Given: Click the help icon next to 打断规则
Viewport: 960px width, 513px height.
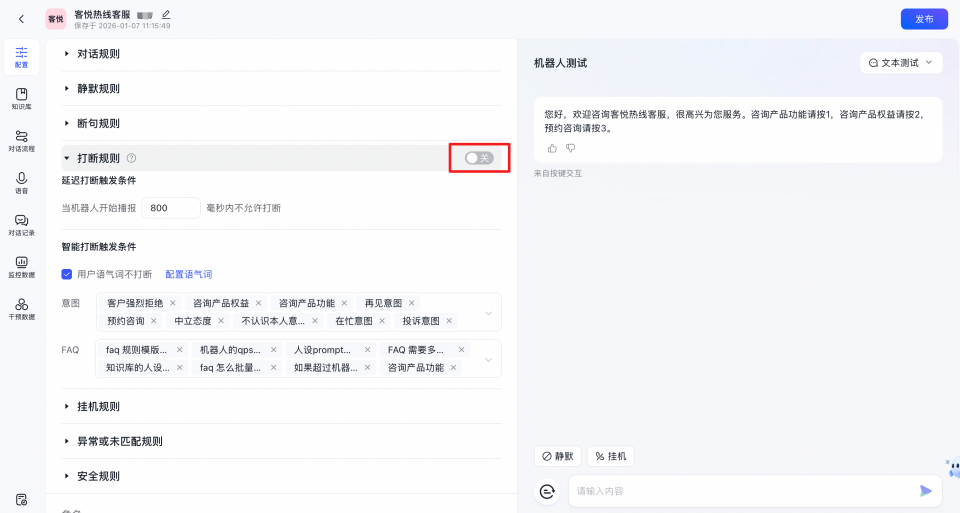Looking at the screenshot, I should point(131,158).
